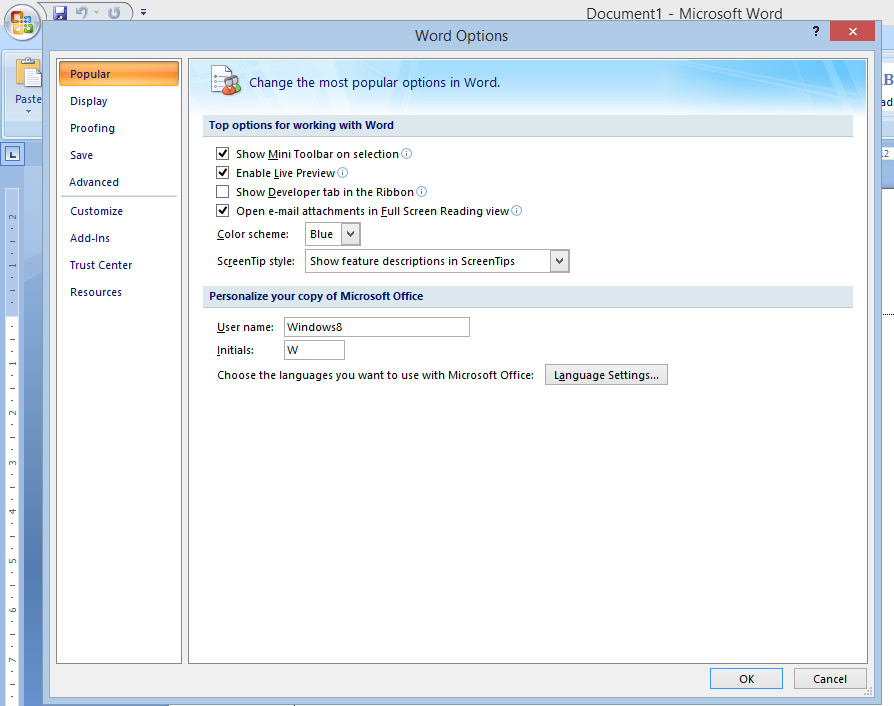View info icon for Full Screen Reading option
The height and width of the screenshot is (706, 894).
(516, 210)
